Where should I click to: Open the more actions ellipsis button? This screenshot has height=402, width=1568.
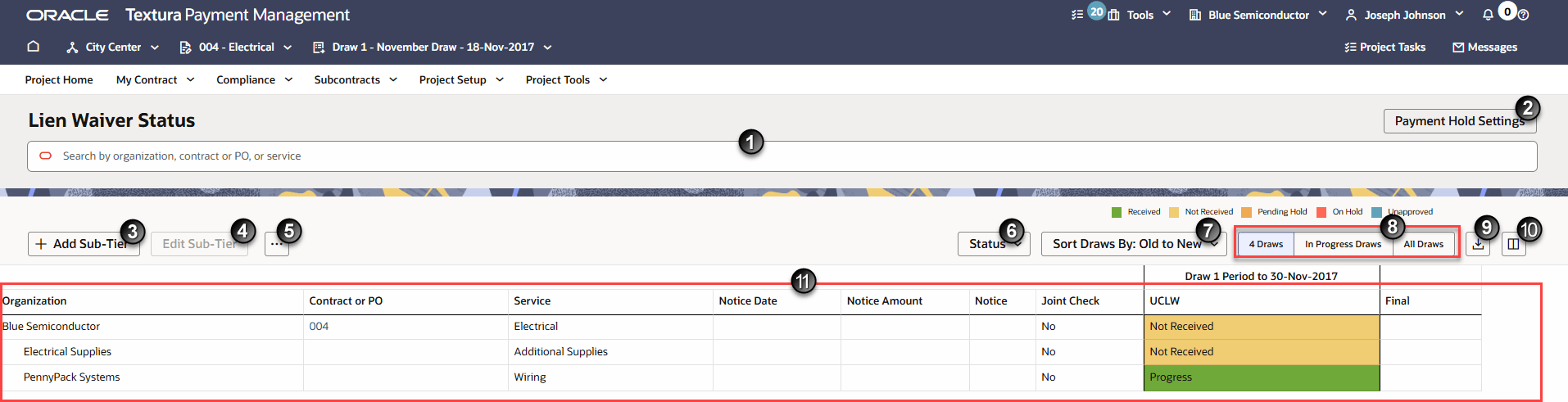[277, 244]
